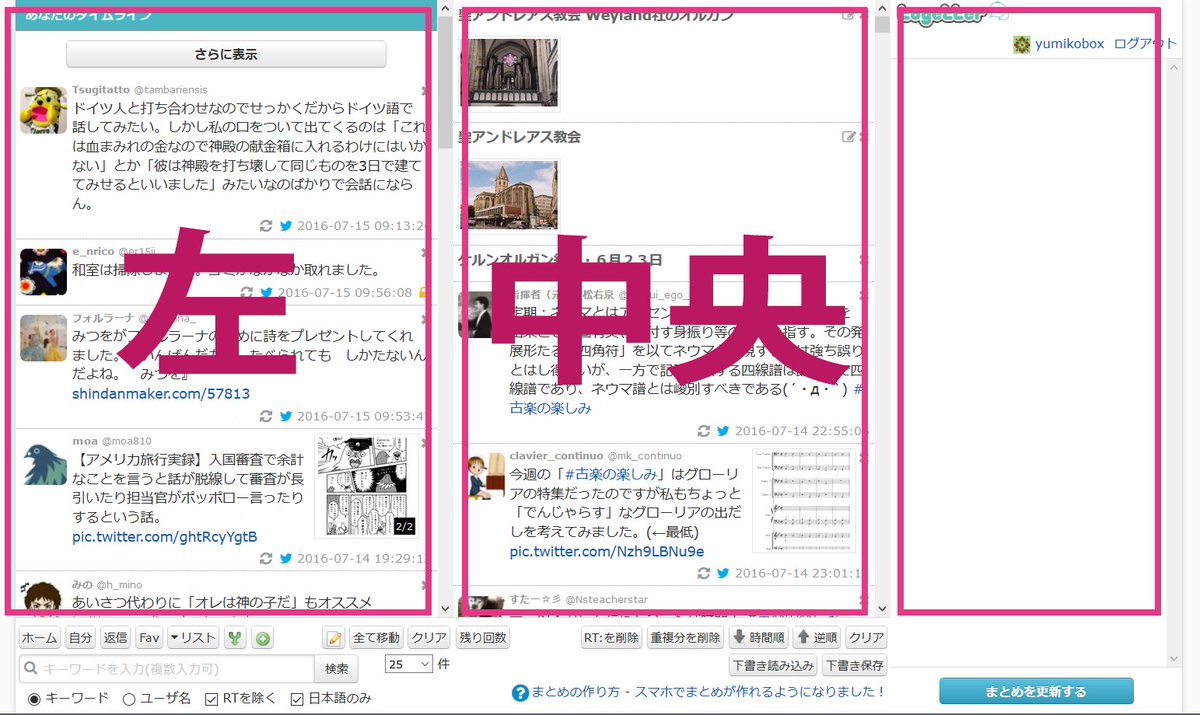Click Twitter bird icon on 19:29 tweet
Screen dimensions: 1200x715
point(286,560)
